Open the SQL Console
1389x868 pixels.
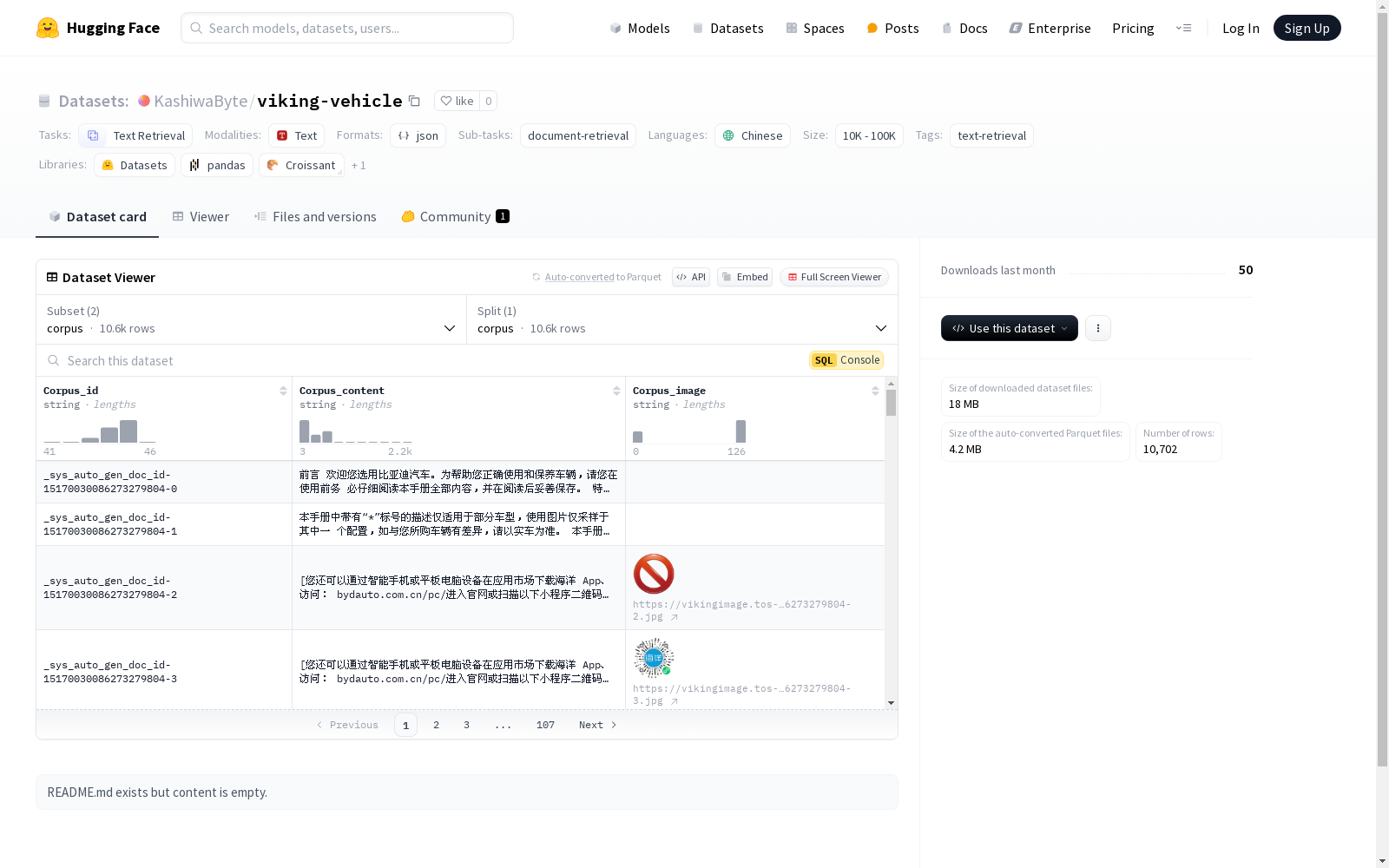[x=846, y=360]
